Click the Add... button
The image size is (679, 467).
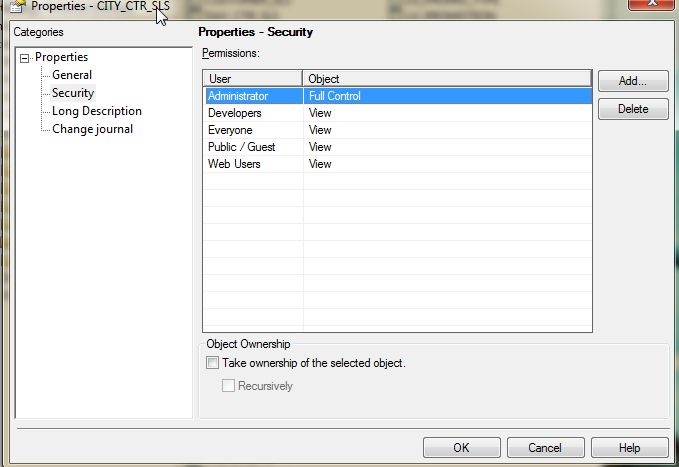click(x=633, y=81)
